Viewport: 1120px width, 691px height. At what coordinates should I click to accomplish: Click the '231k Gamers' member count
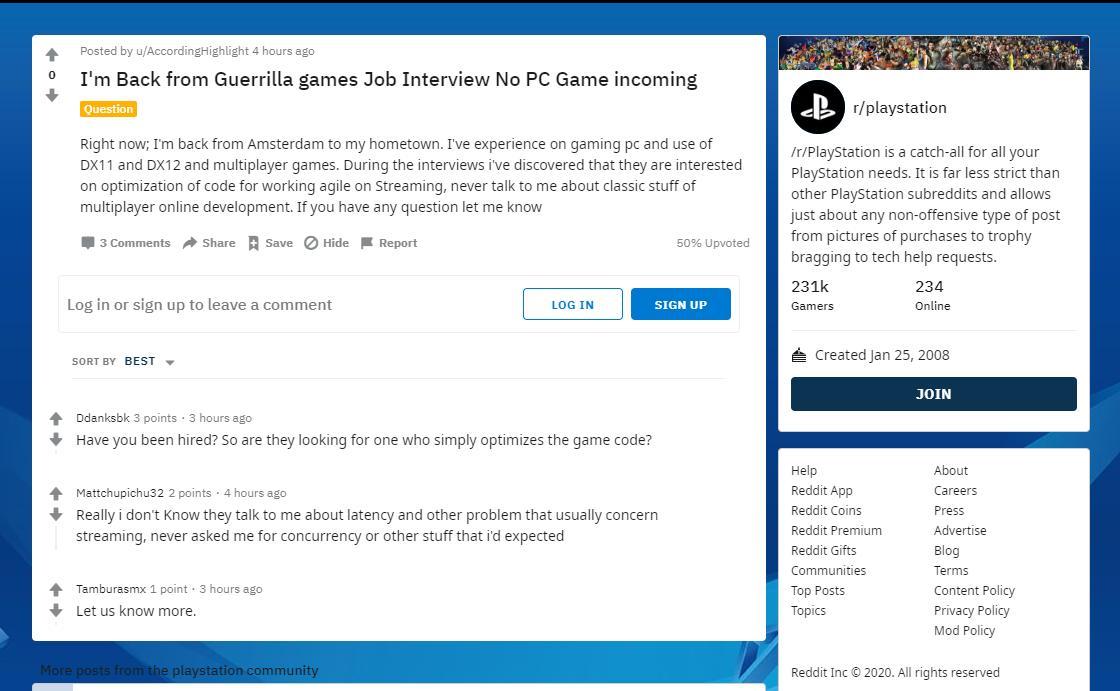coord(812,295)
